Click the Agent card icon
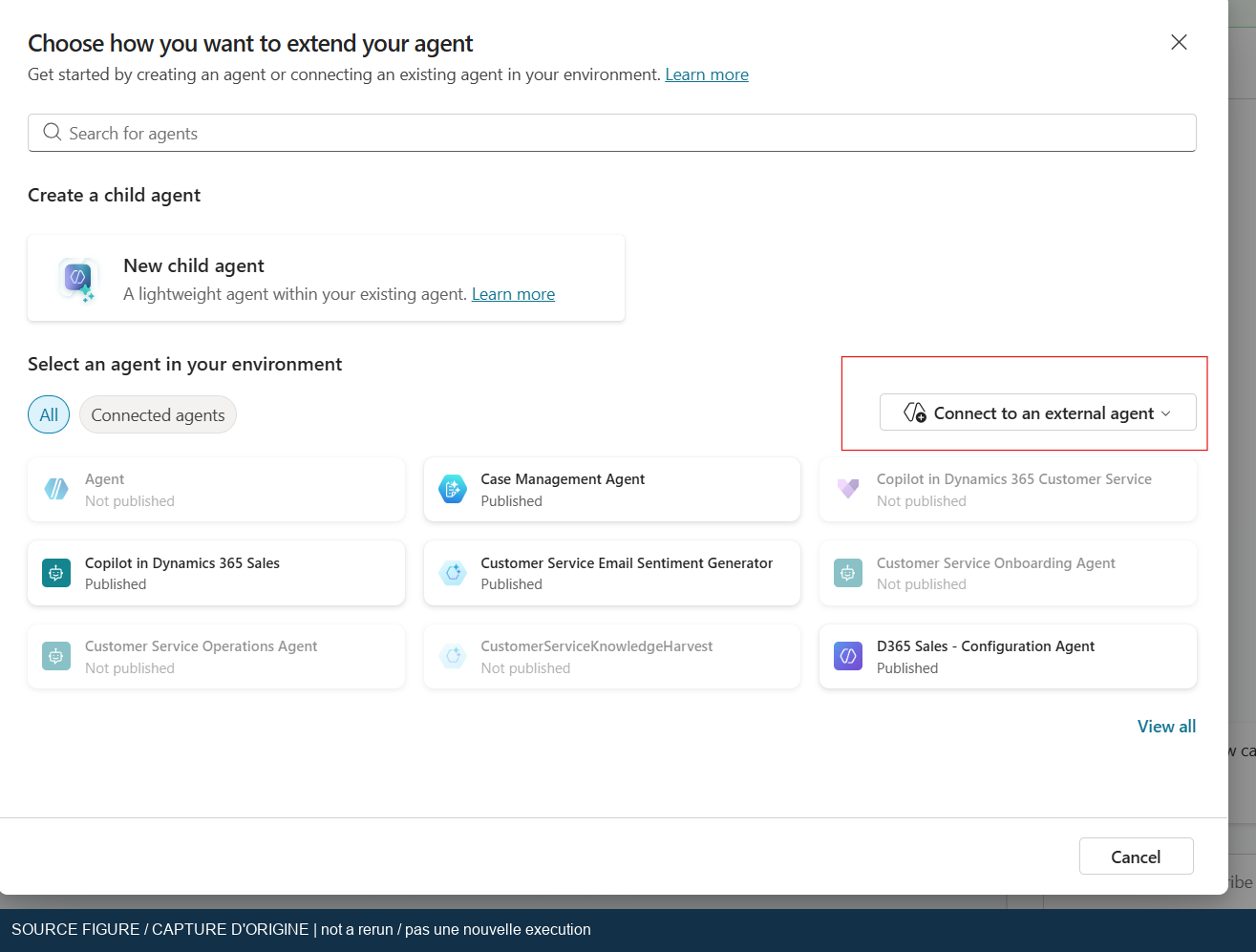 click(x=56, y=490)
